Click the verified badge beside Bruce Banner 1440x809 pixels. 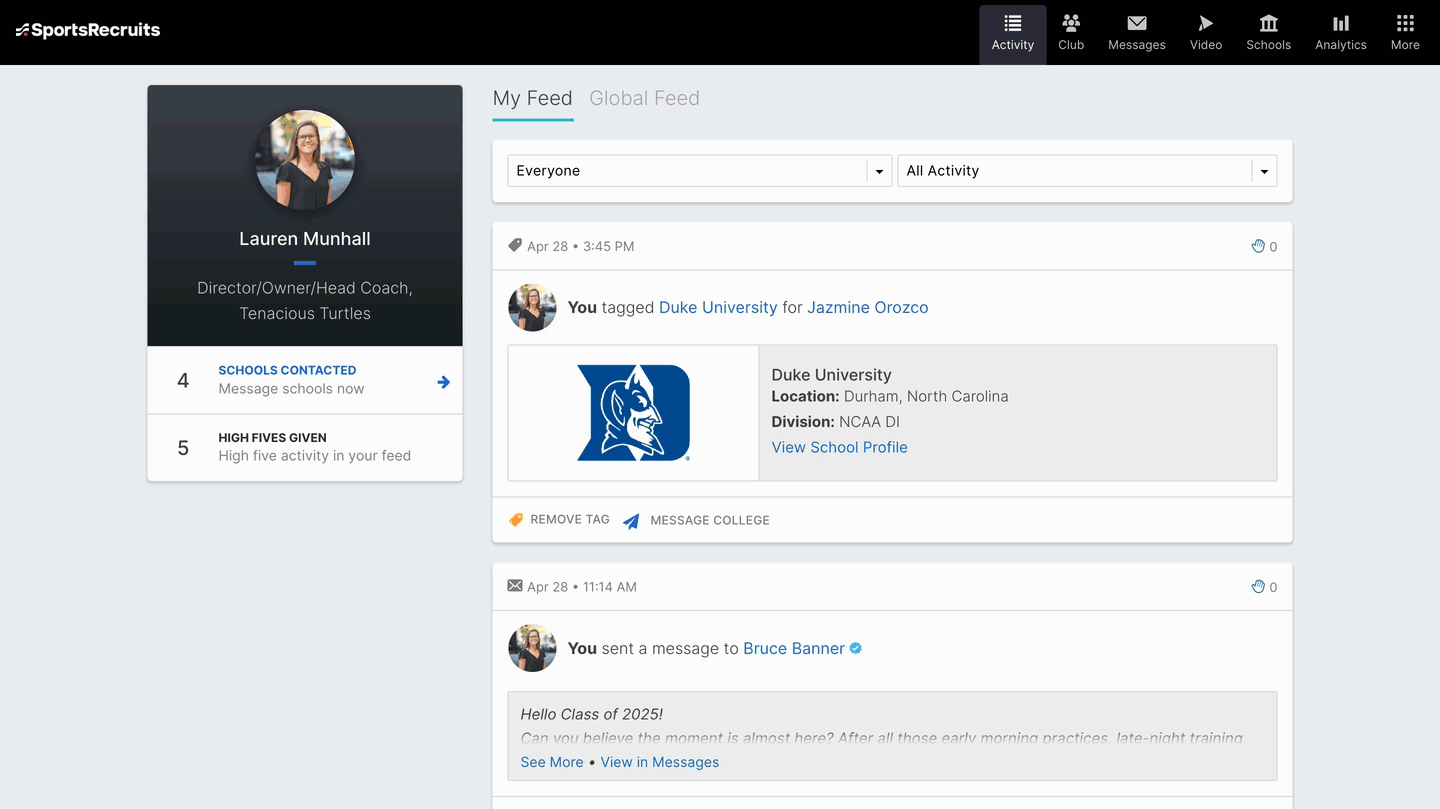(856, 648)
